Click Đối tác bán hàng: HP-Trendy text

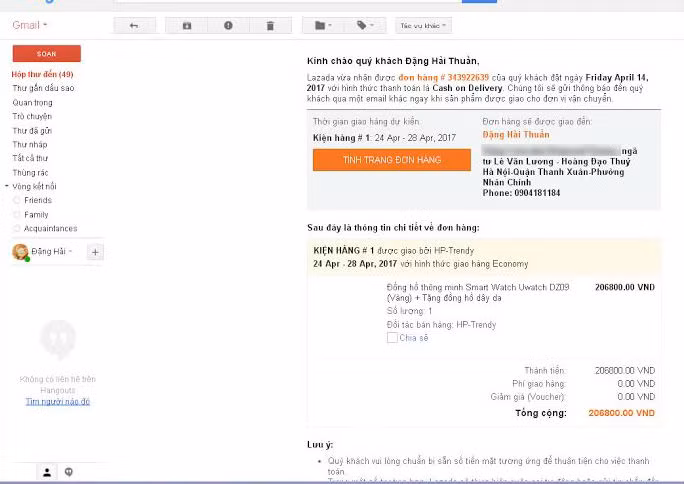click(x=441, y=325)
